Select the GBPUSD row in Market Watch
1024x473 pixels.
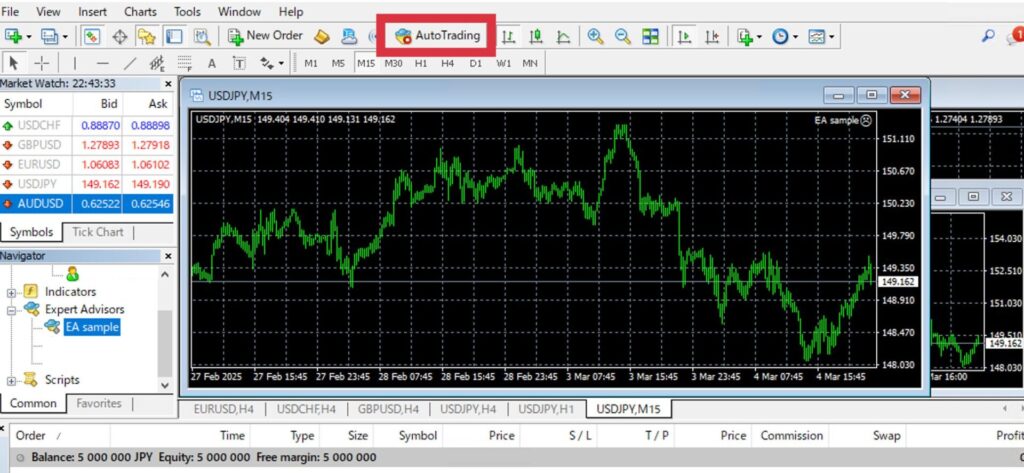point(86,145)
